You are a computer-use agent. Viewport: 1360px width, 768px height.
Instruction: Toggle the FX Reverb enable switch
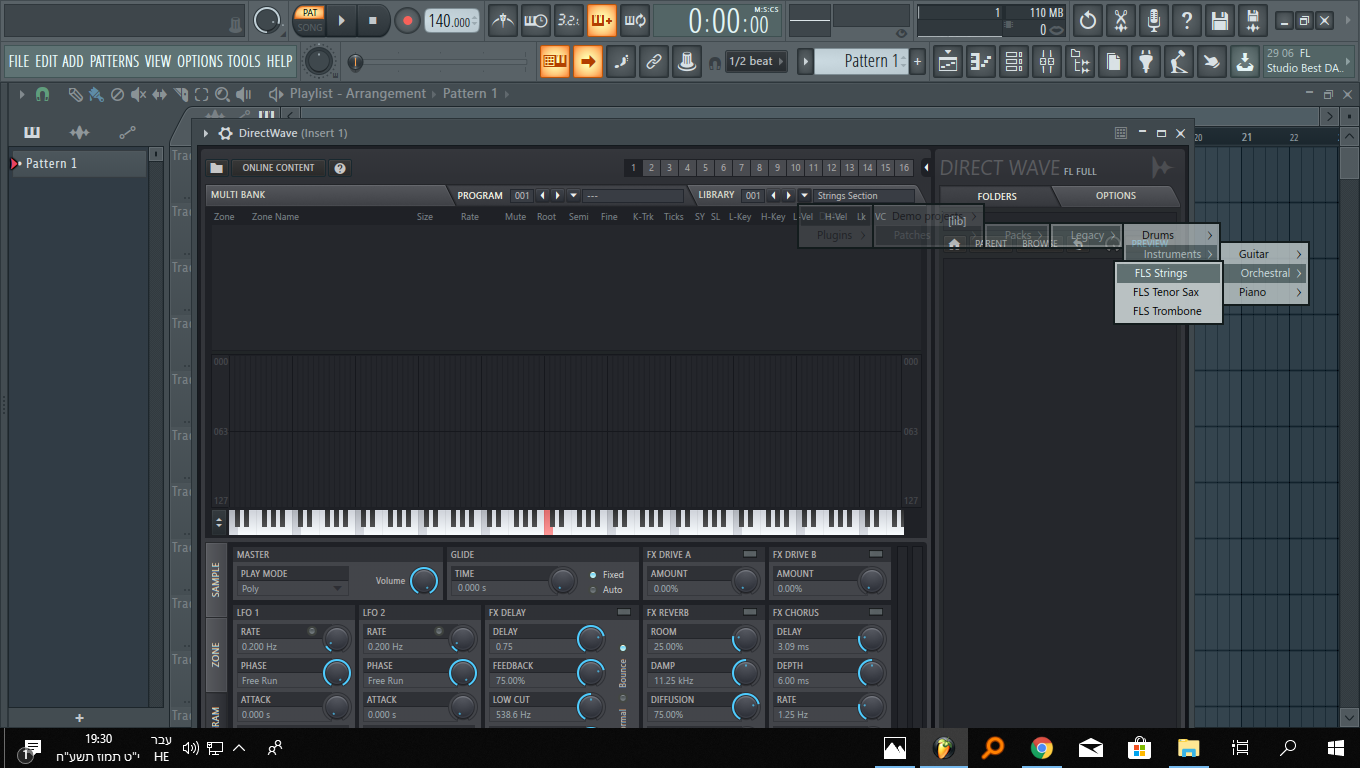pos(749,613)
